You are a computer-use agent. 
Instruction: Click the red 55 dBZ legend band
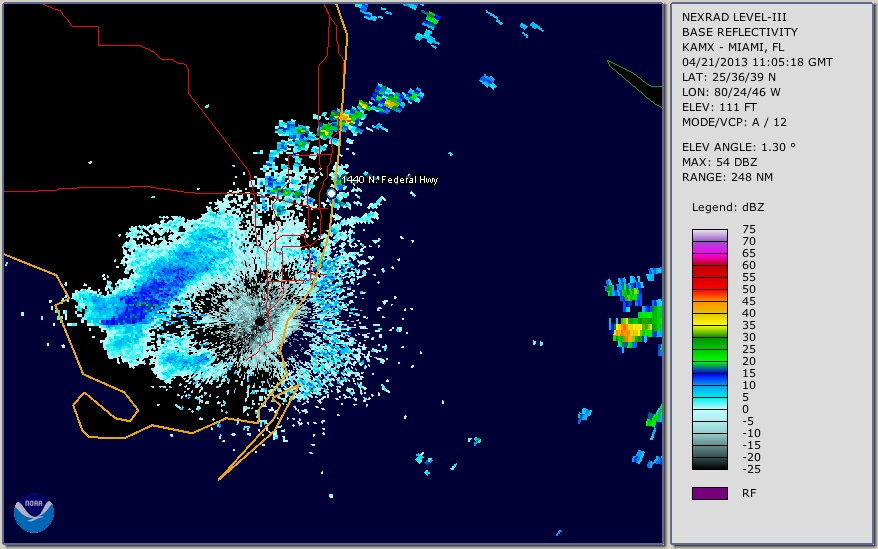pyautogui.click(x=710, y=283)
